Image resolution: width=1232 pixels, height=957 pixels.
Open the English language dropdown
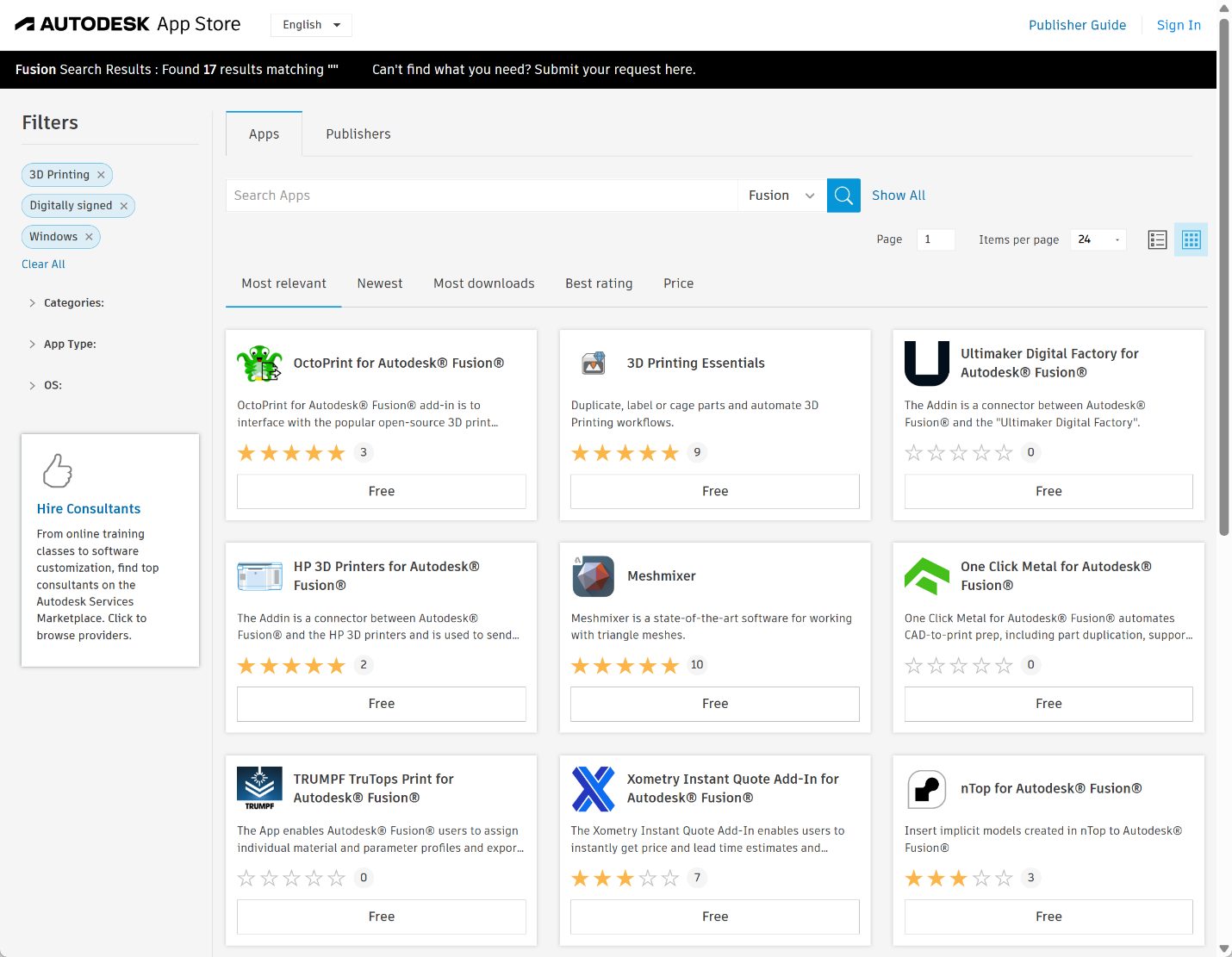pyautogui.click(x=311, y=25)
